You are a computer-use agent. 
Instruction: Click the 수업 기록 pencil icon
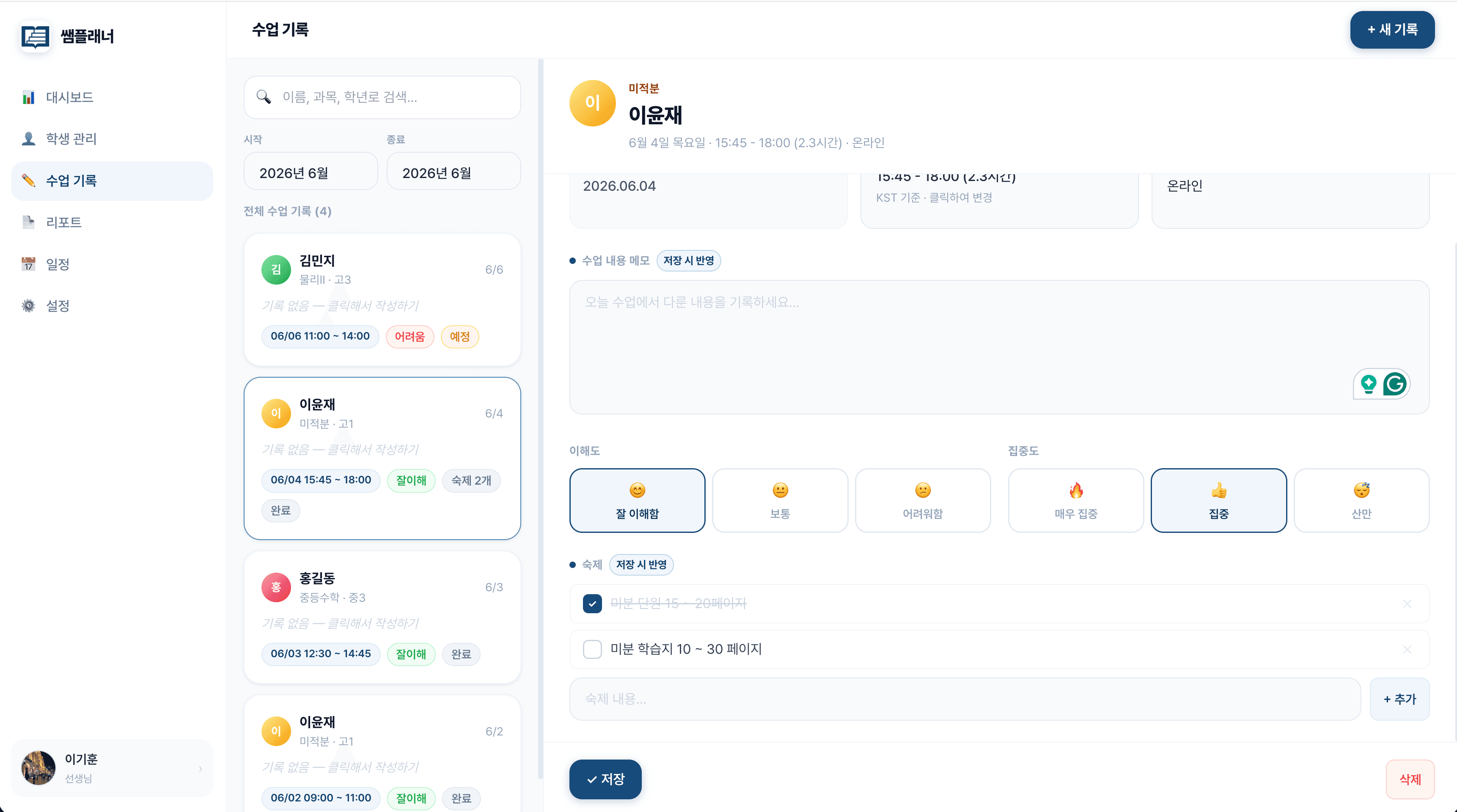[28, 181]
